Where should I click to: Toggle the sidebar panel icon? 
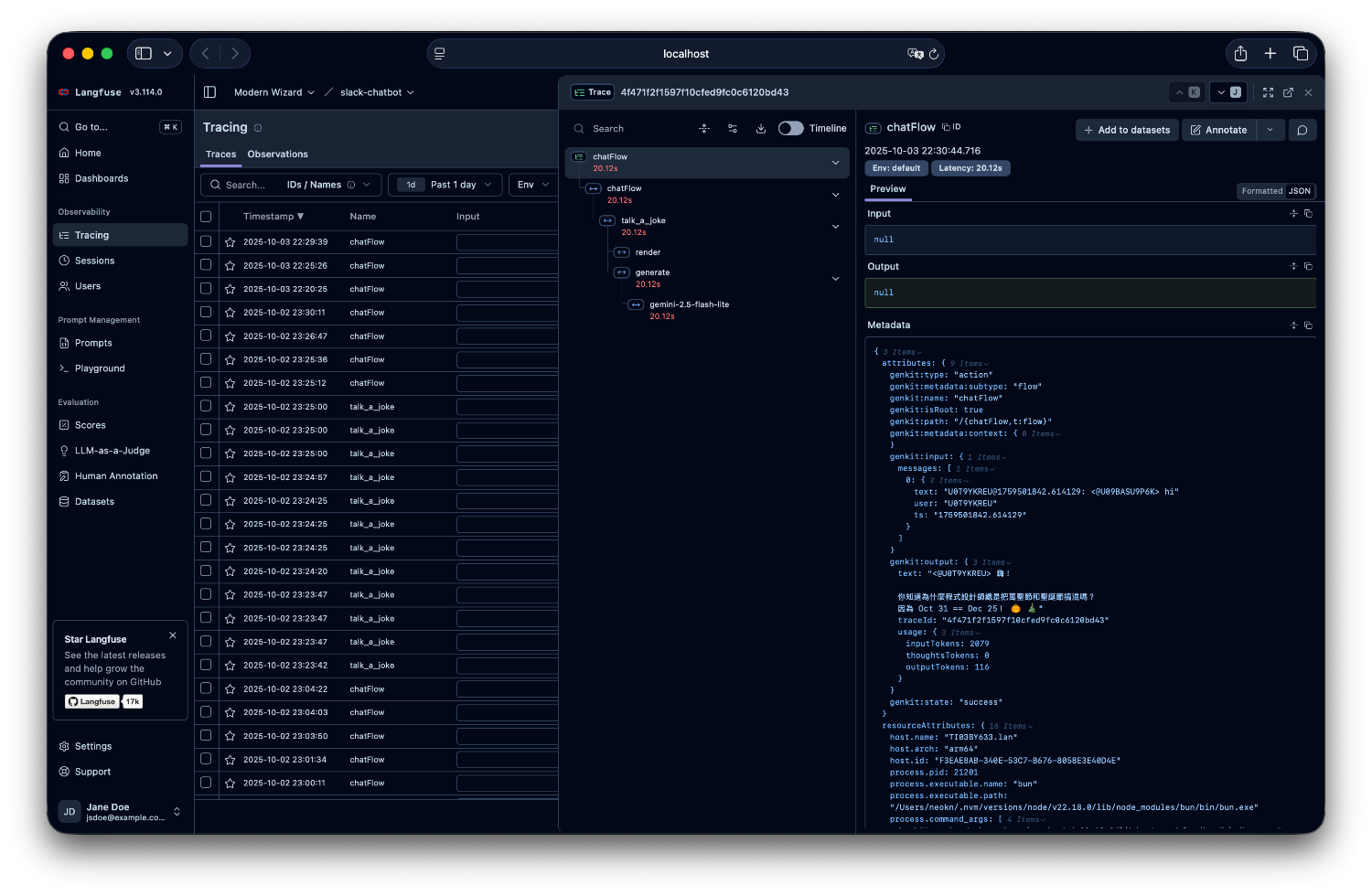click(x=209, y=92)
